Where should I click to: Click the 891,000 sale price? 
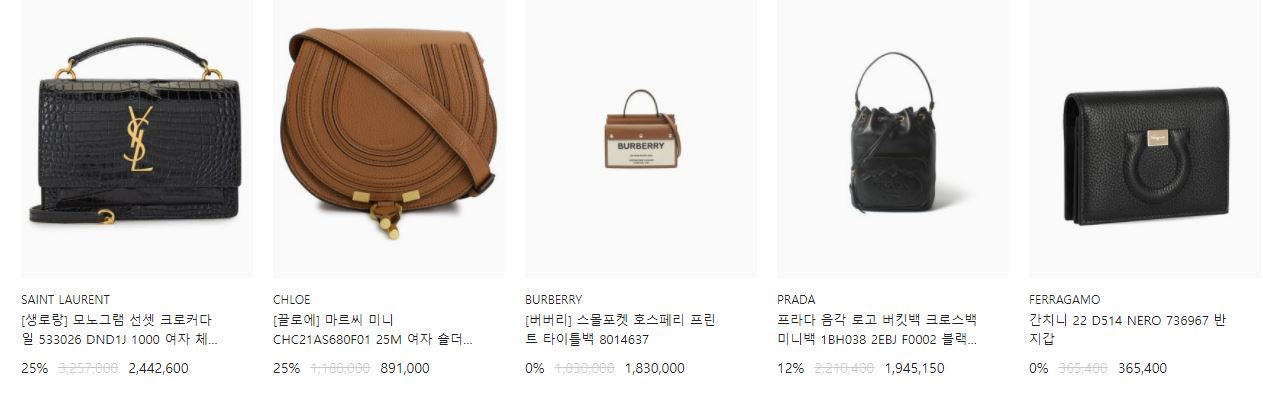(405, 368)
